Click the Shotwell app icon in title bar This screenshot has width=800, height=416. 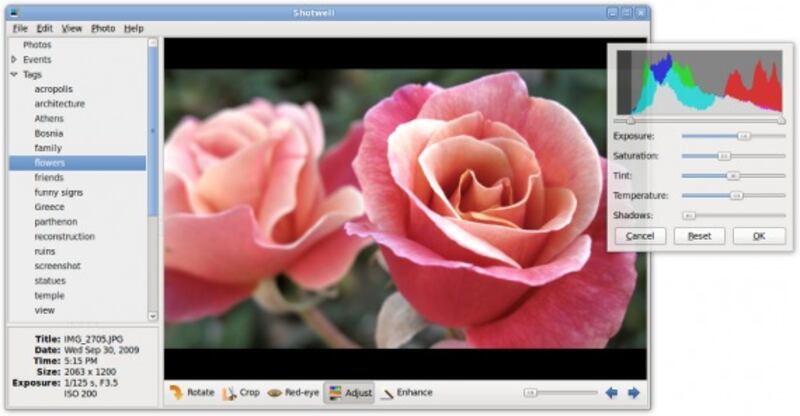14,12
